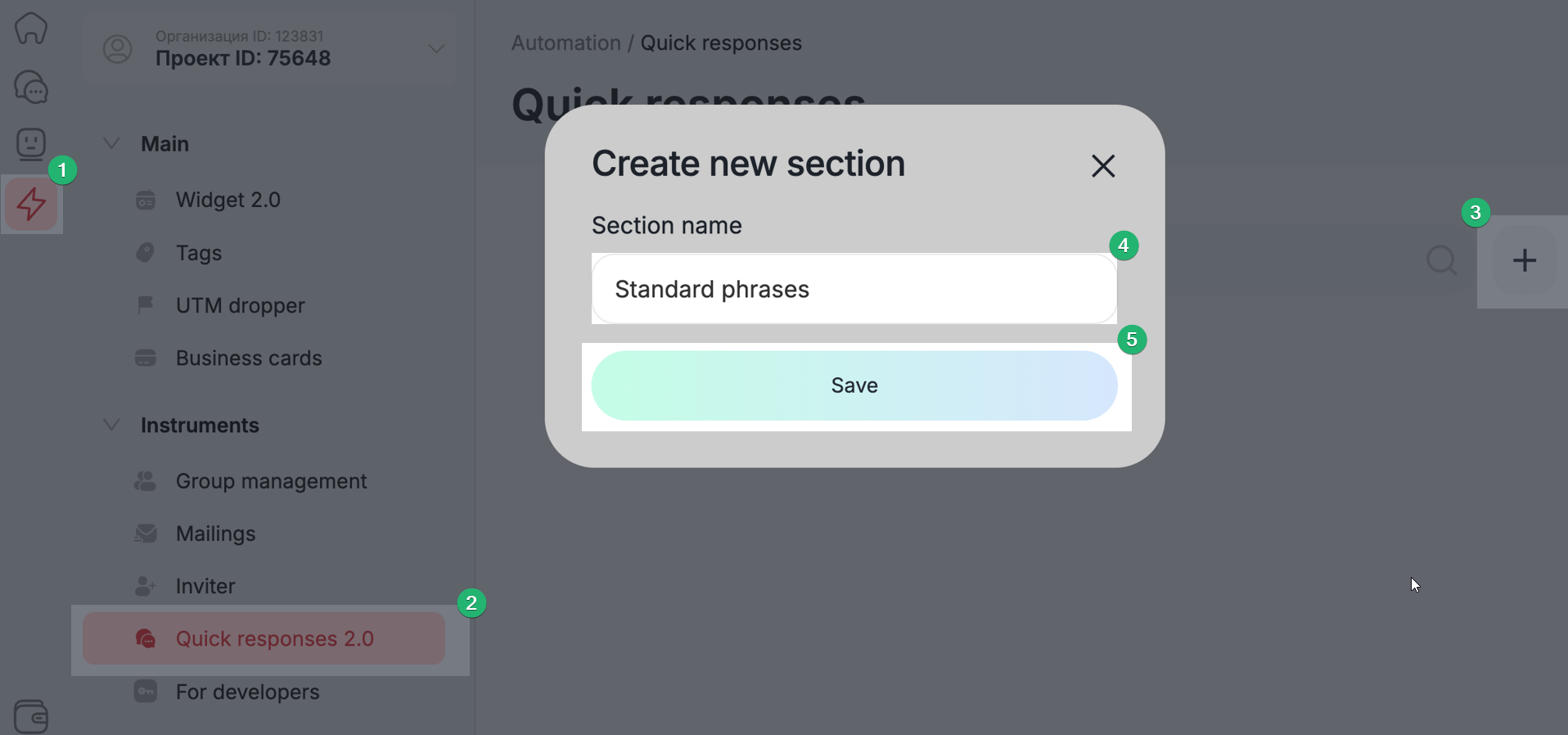Click the Automation breadcrumb link
The width and height of the screenshot is (1568, 735).
[565, 43]
